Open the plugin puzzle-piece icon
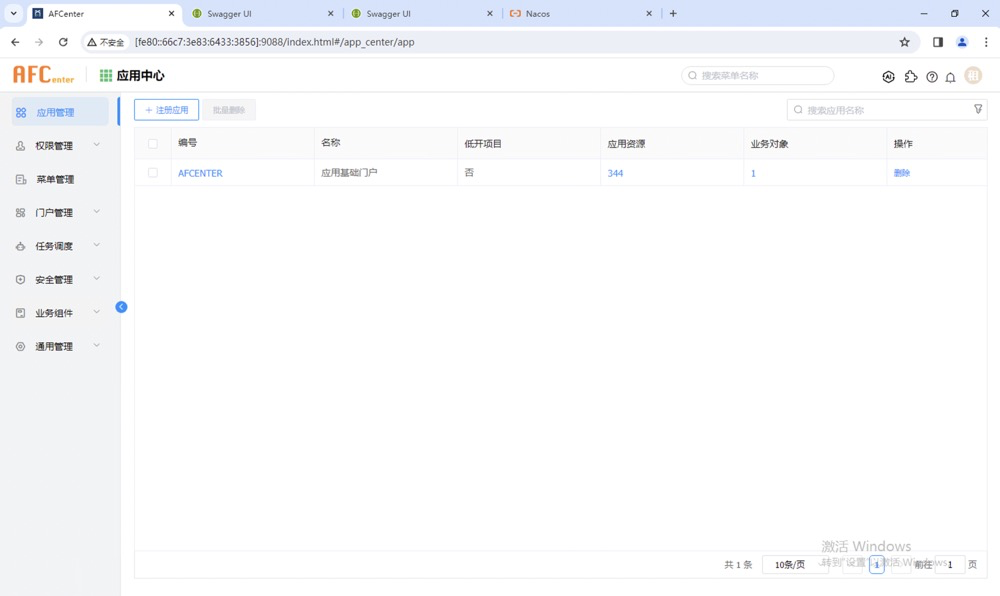 pyautogui.click(x=910, y=76)
